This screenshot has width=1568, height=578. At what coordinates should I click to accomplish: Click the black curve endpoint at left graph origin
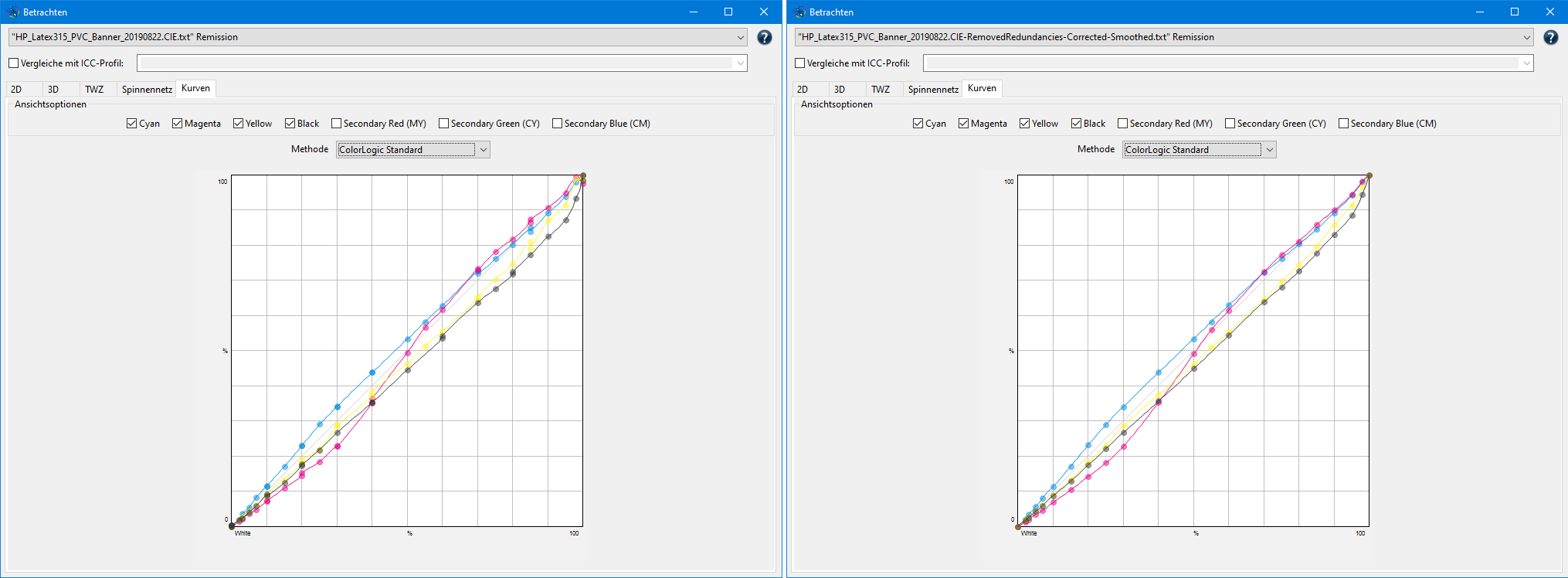232,526
